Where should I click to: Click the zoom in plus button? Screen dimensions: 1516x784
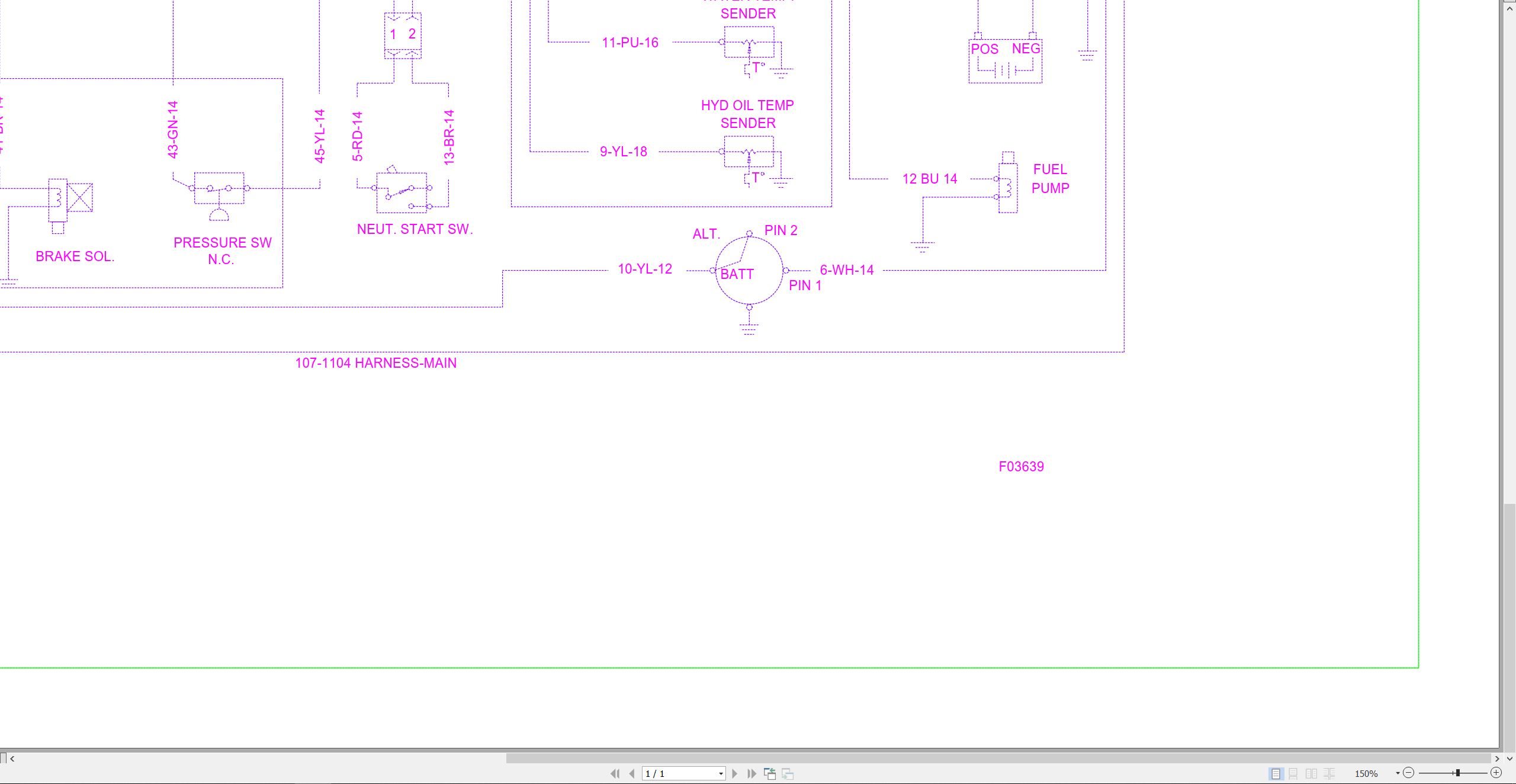point(1496,773)
